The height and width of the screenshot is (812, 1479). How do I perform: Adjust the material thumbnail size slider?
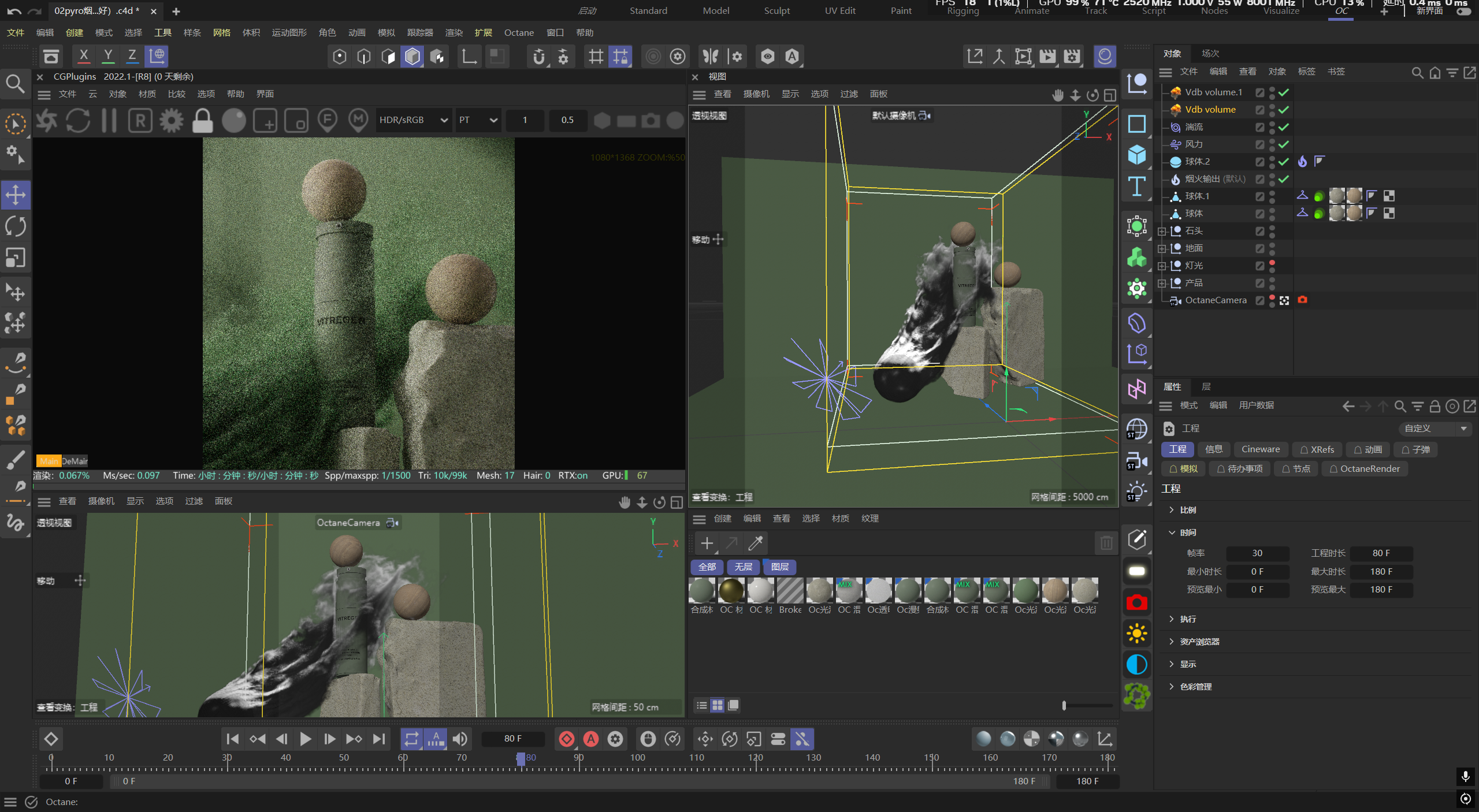[x=1064, y=705]
